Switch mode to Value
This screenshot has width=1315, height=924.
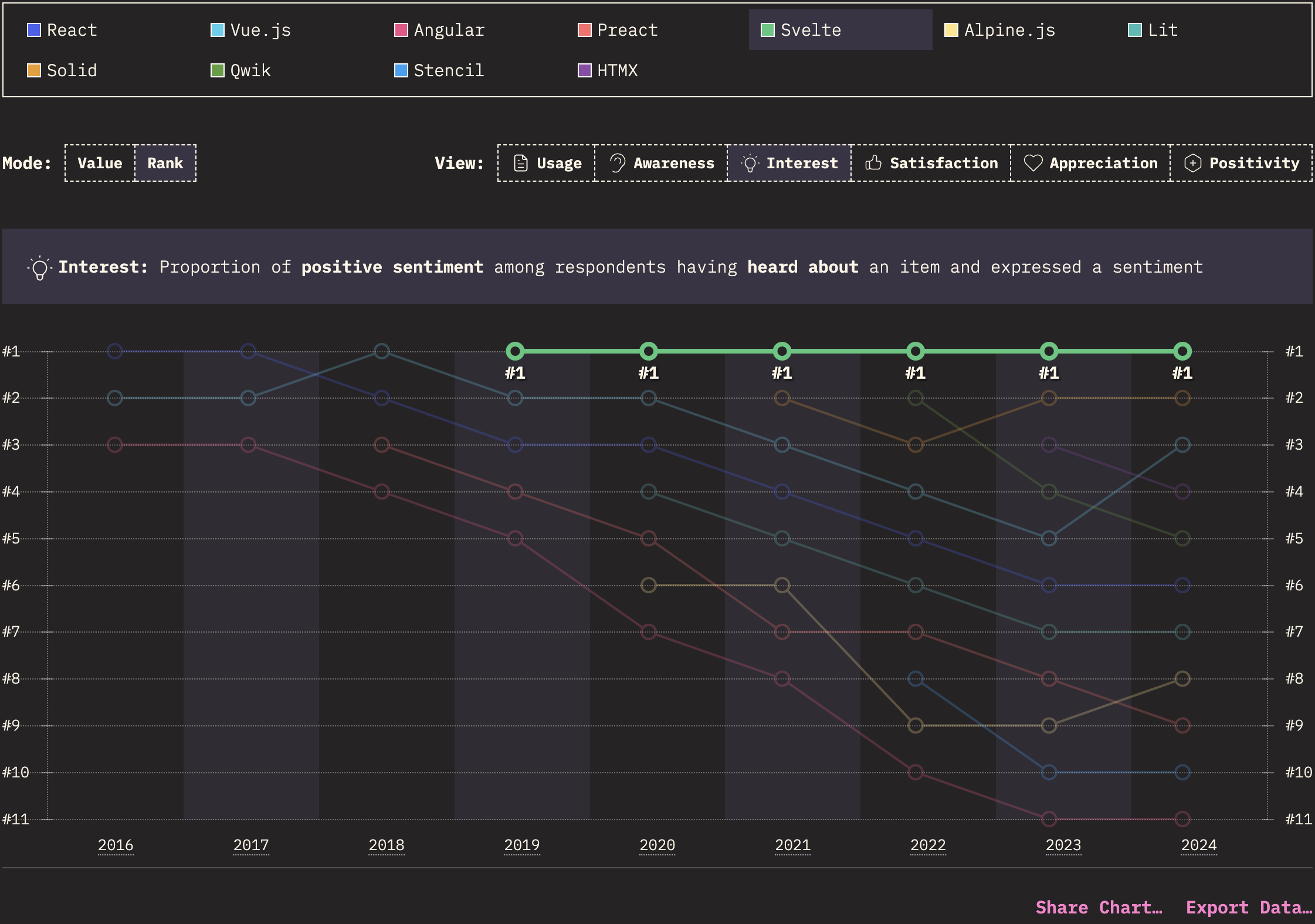[x=100, y=163]
